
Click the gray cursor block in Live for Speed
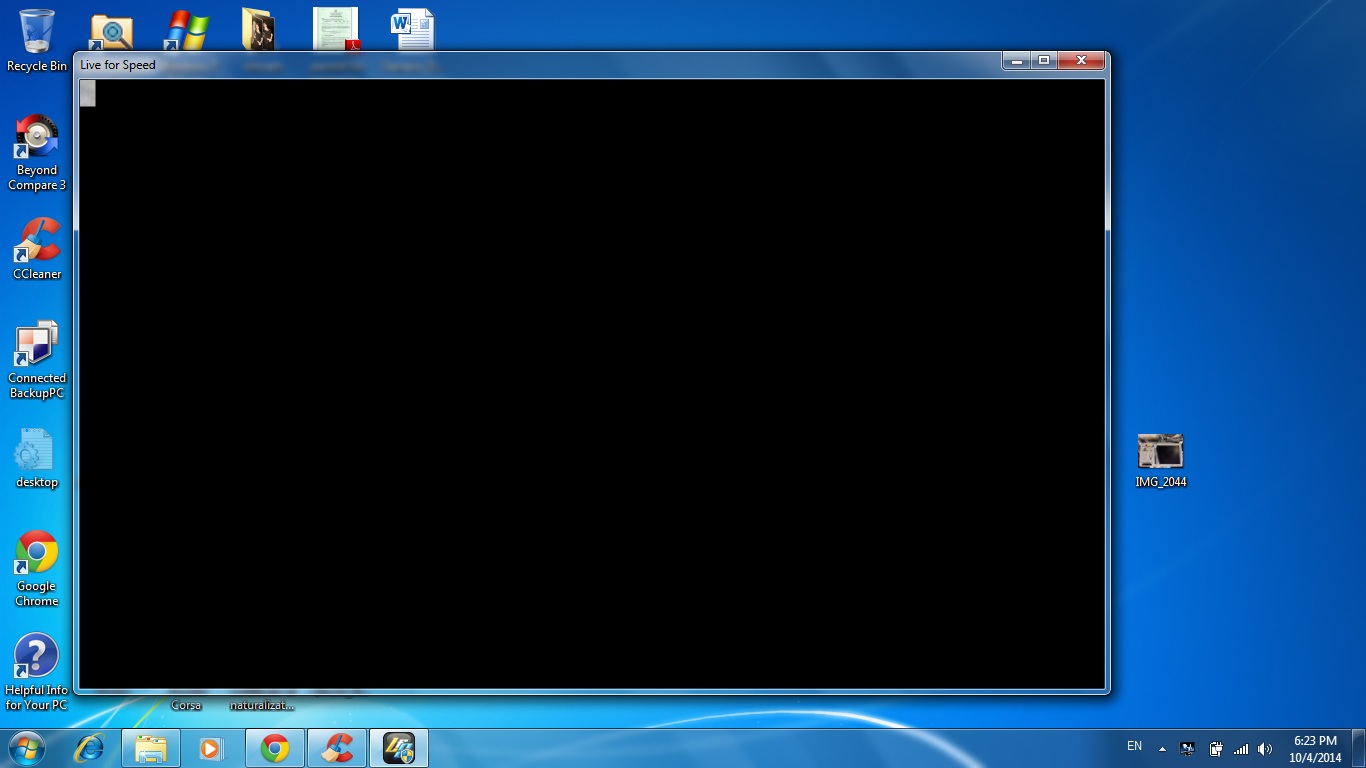[88, 93]
